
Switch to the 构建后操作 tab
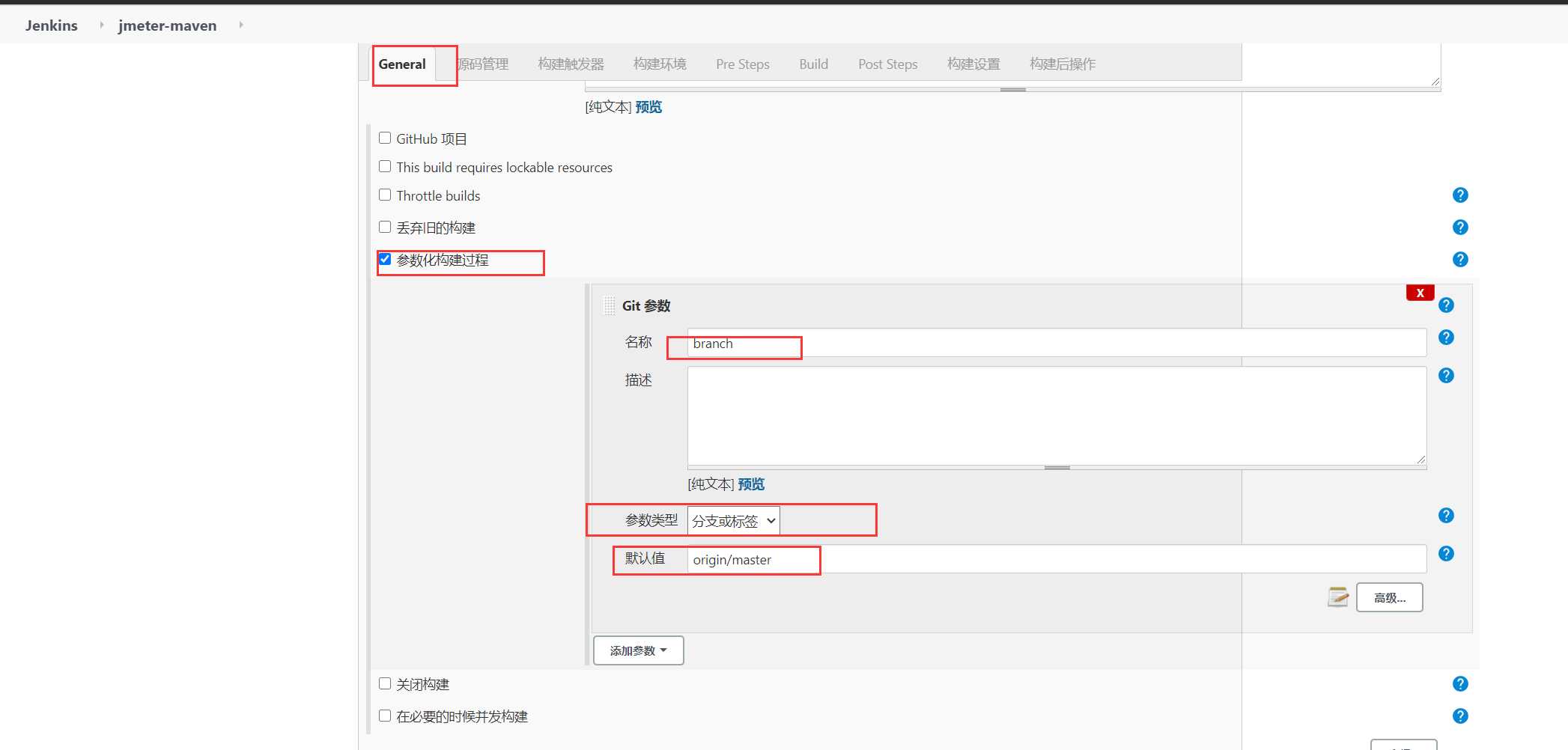click(x=1063, y=64)
